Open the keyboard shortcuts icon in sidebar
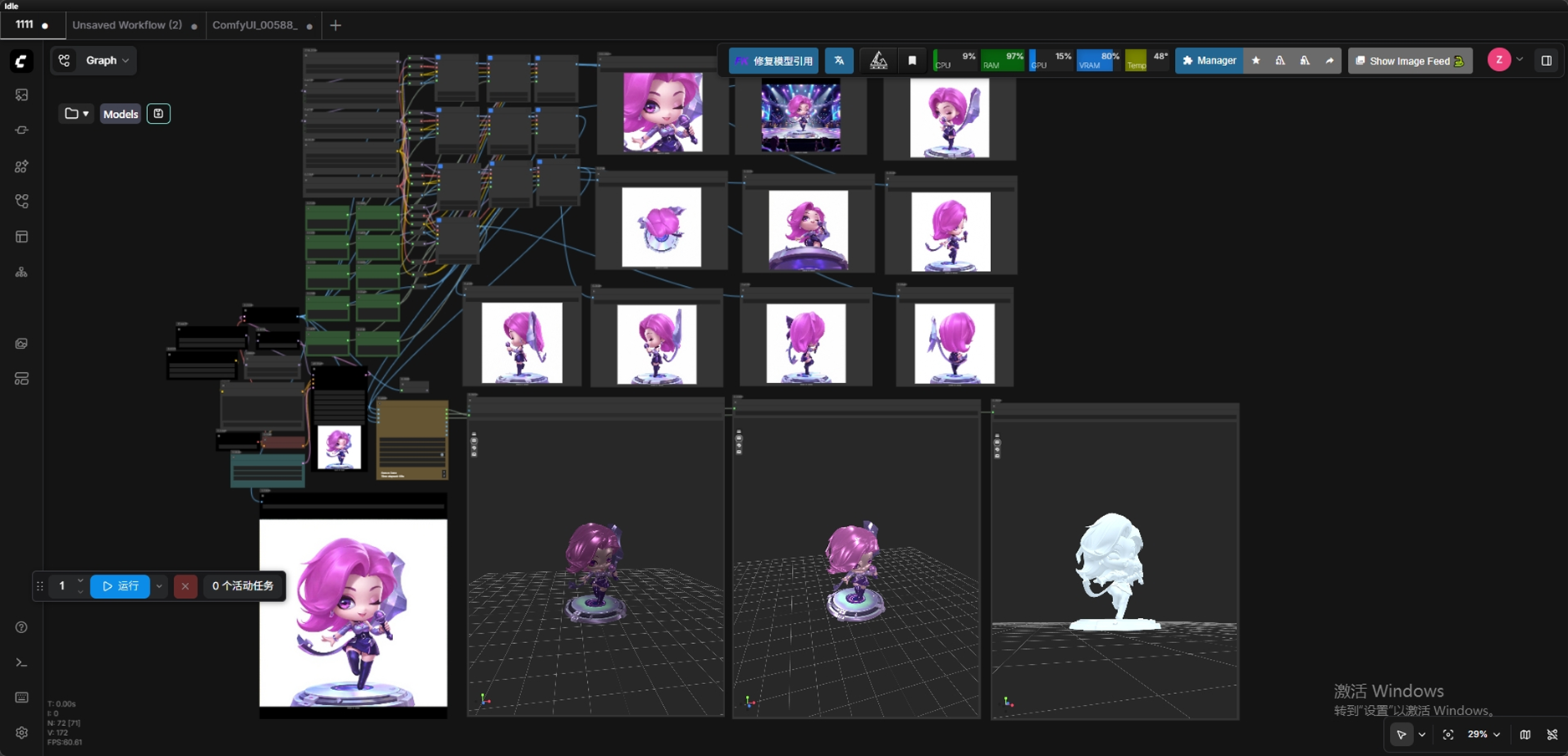 22,697
